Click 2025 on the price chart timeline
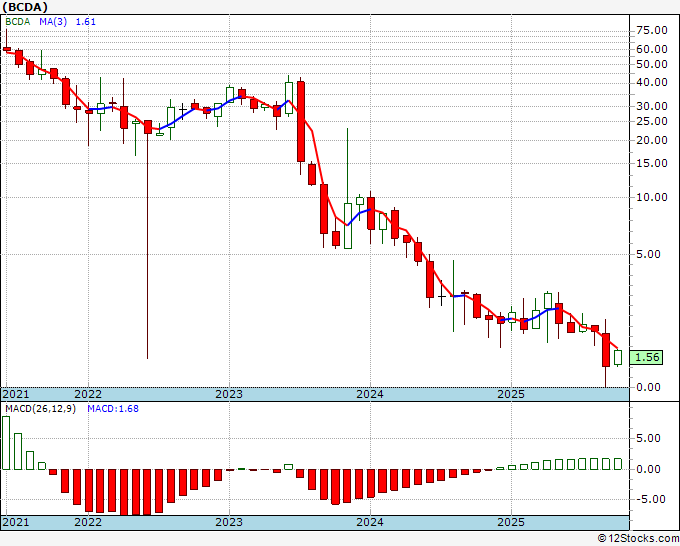This screenshot has height=546, width=680. tap(511, 394)
